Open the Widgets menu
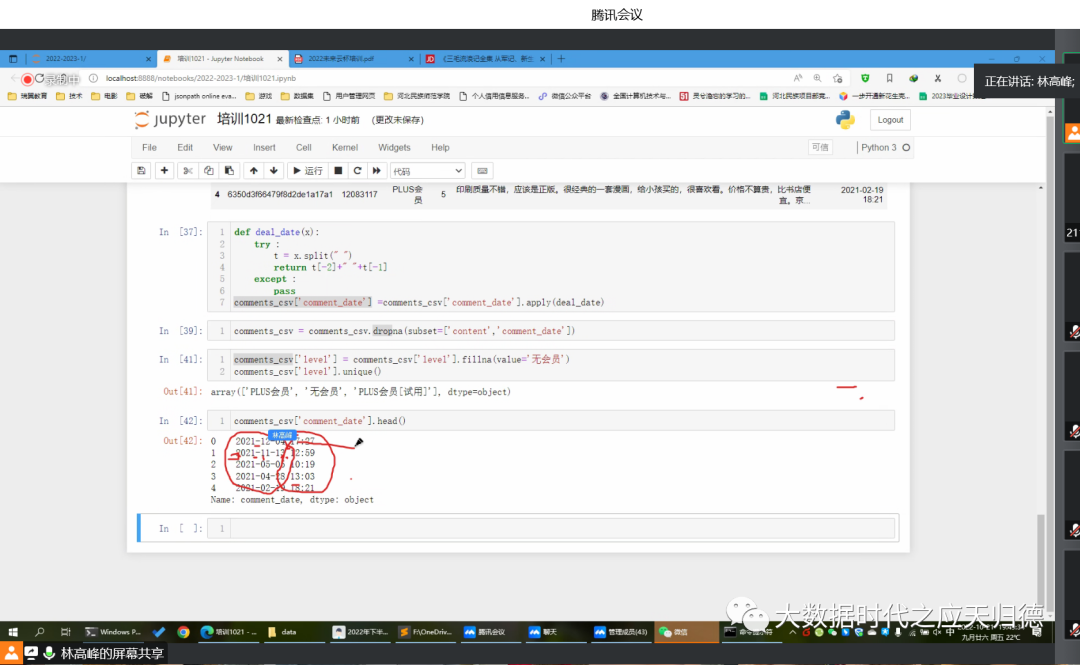This screenshot has height=665, width=1080. [394, 147]
